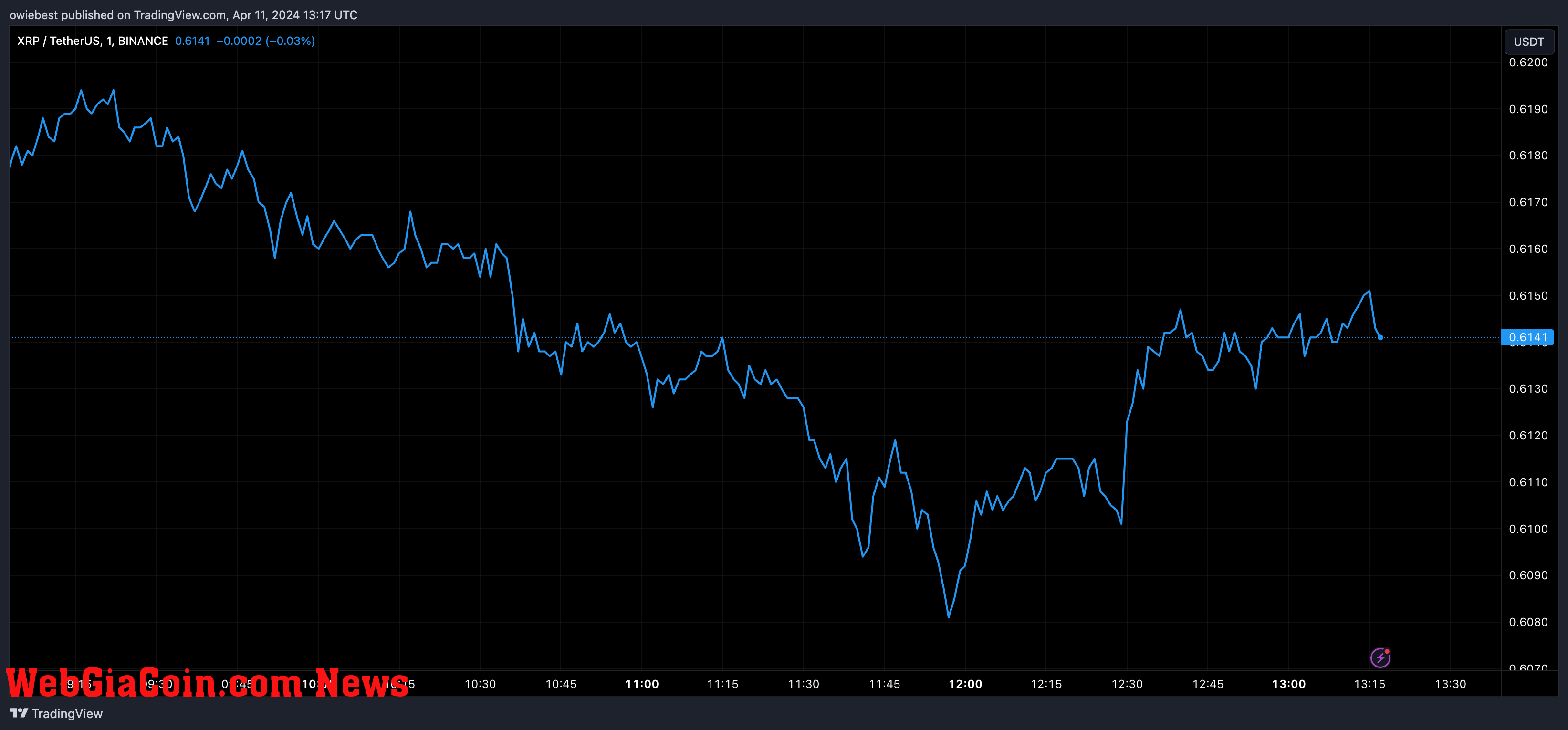Image resolution: width=1568 pixels, height=730 pixels.
Task: Click the 0.6090 price axis label
Action: 1528,575
